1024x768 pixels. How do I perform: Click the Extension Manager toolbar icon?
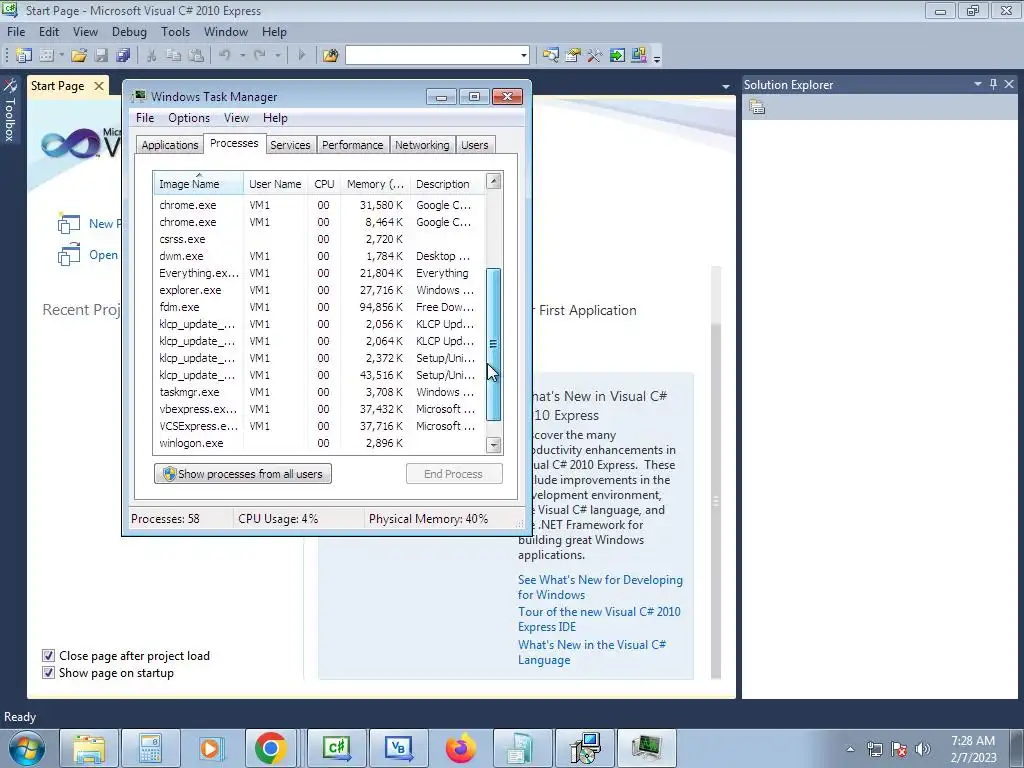639,56
